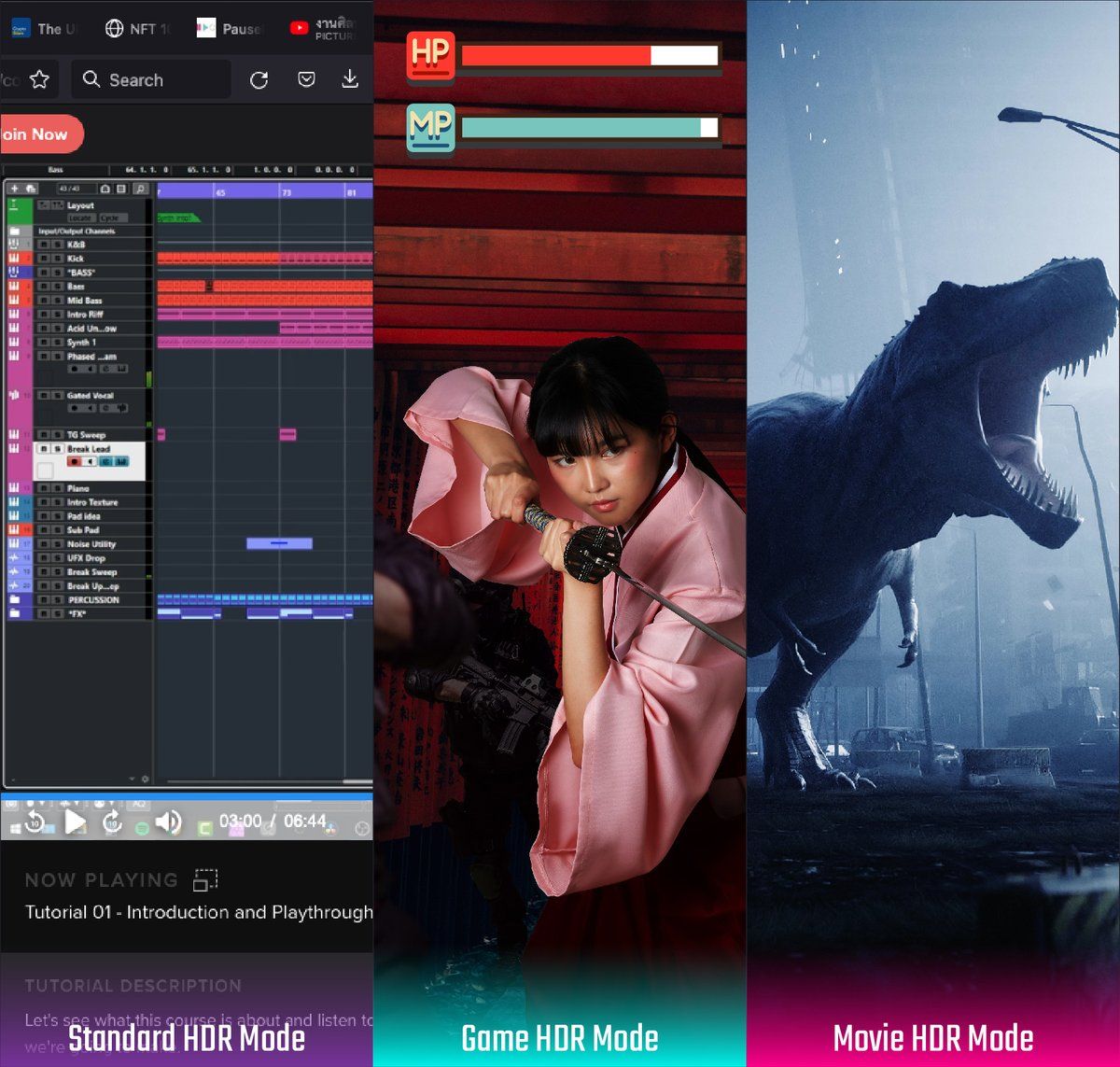
Task: Click the green Synth intro marker clip
Action: click(x=178, y=218)
